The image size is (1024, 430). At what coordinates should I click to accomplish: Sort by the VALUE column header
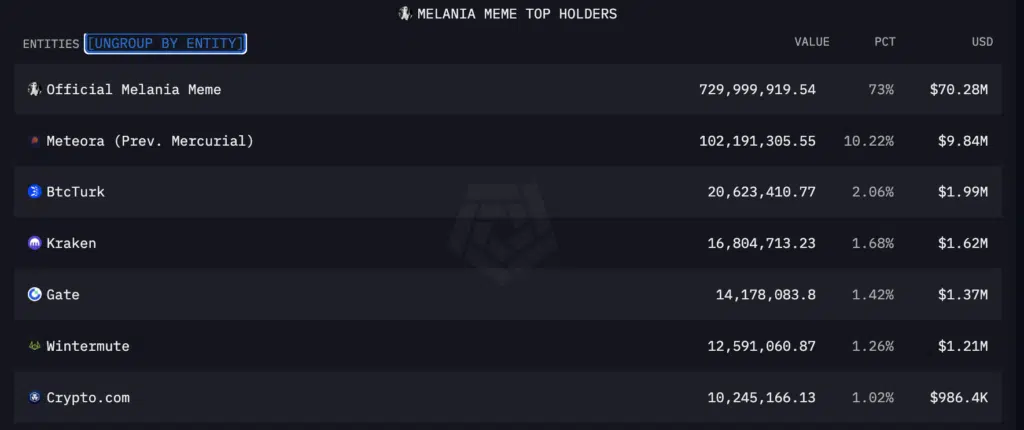(x=811, y=42)
